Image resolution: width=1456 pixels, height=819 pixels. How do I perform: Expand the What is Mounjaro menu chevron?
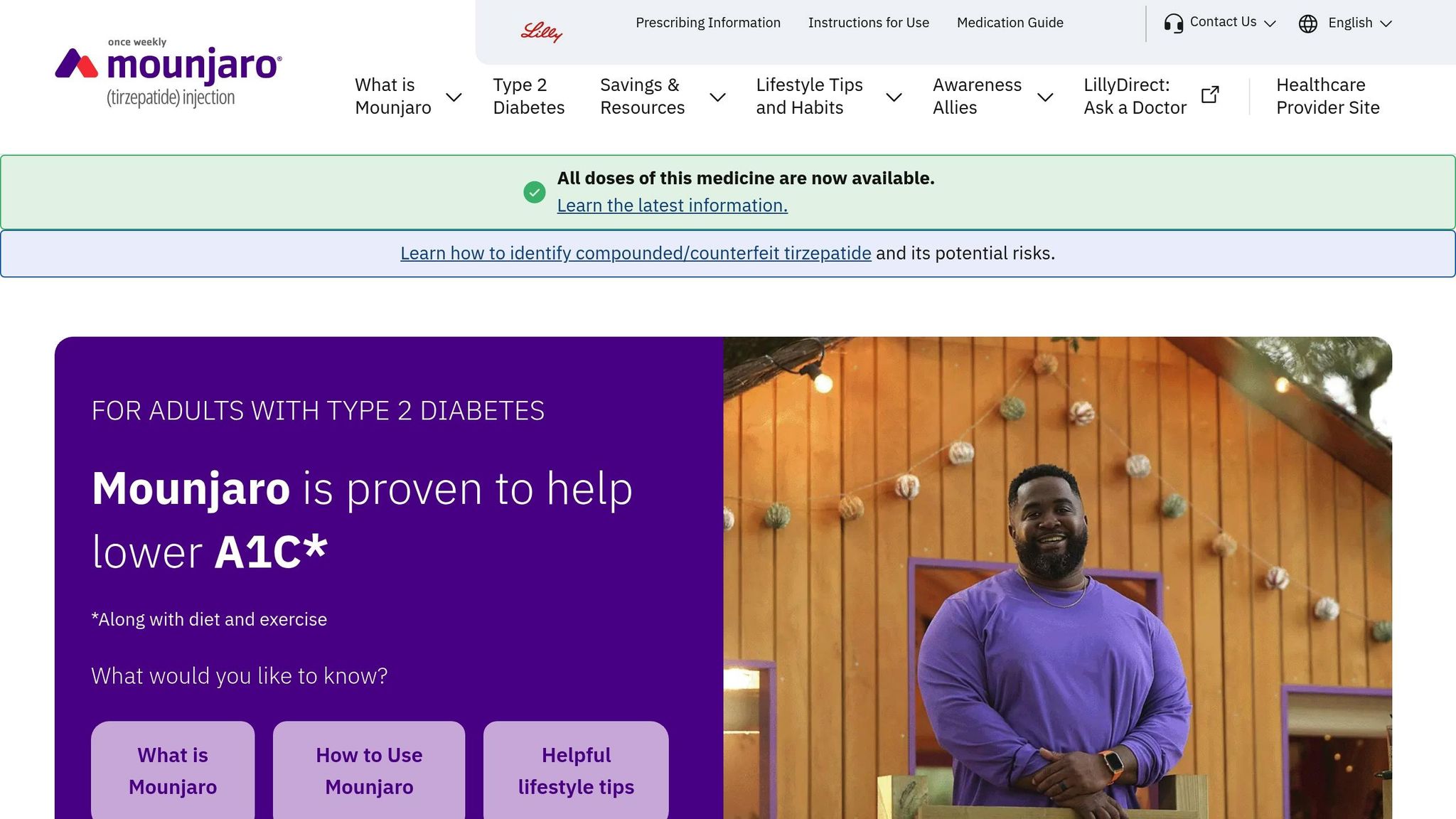[x=454, y=97]
